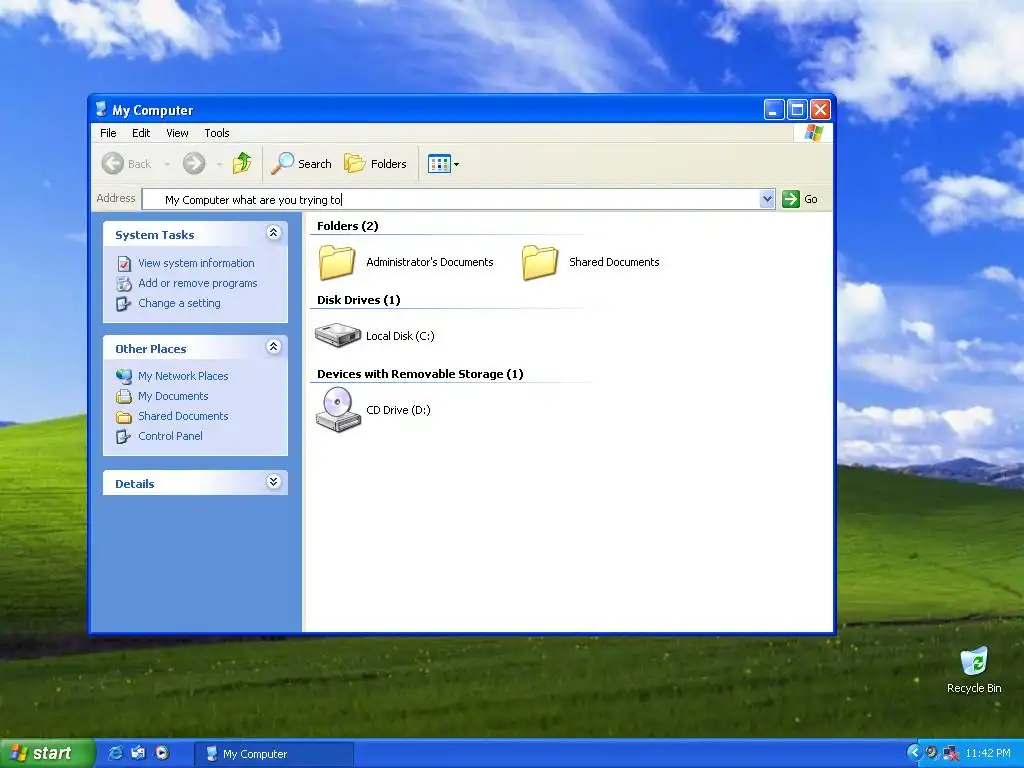Click the taskbar clock showing 11:42 PM

click(x=987, y=754)
